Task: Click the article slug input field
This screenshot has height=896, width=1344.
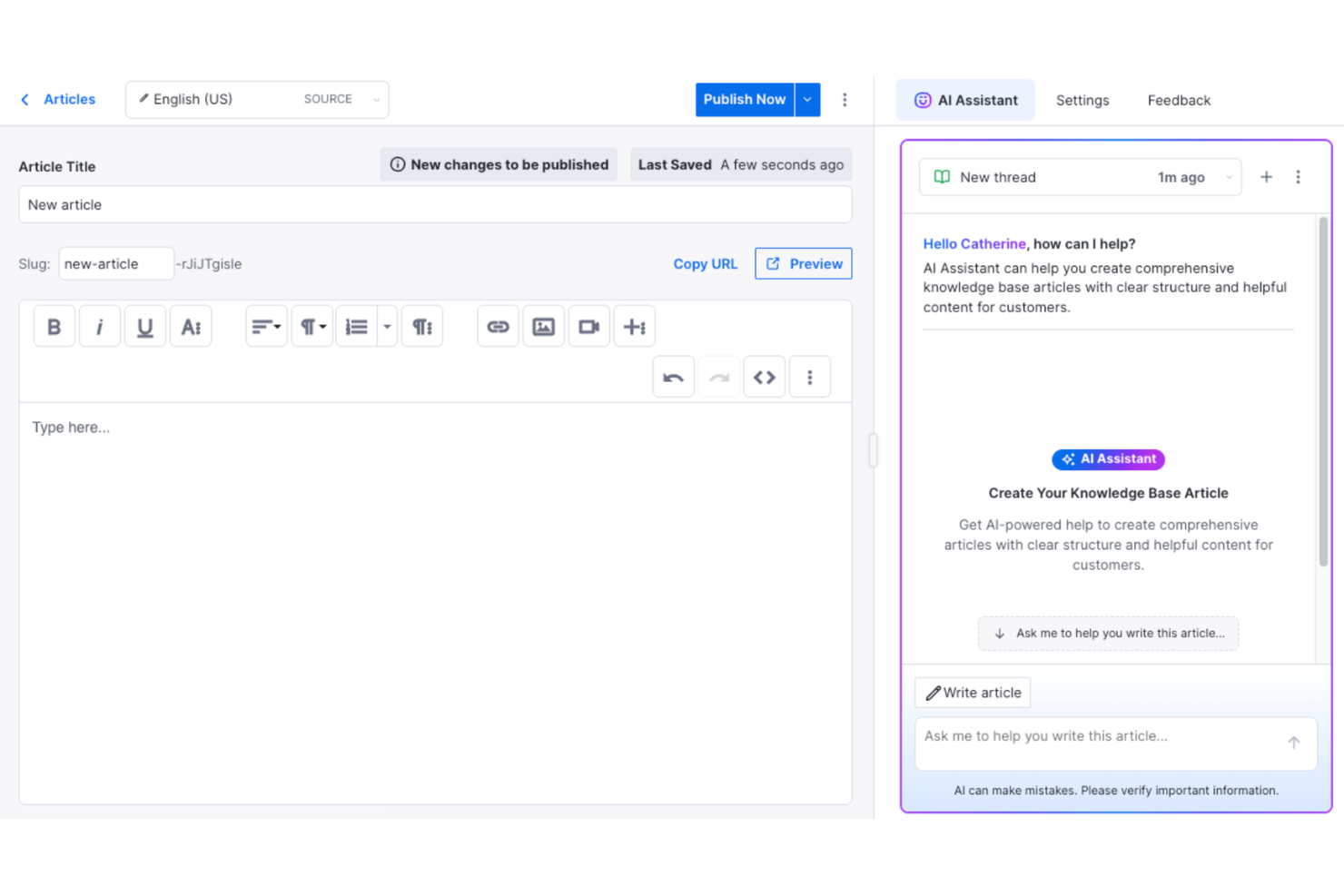Action: point(116,263)
